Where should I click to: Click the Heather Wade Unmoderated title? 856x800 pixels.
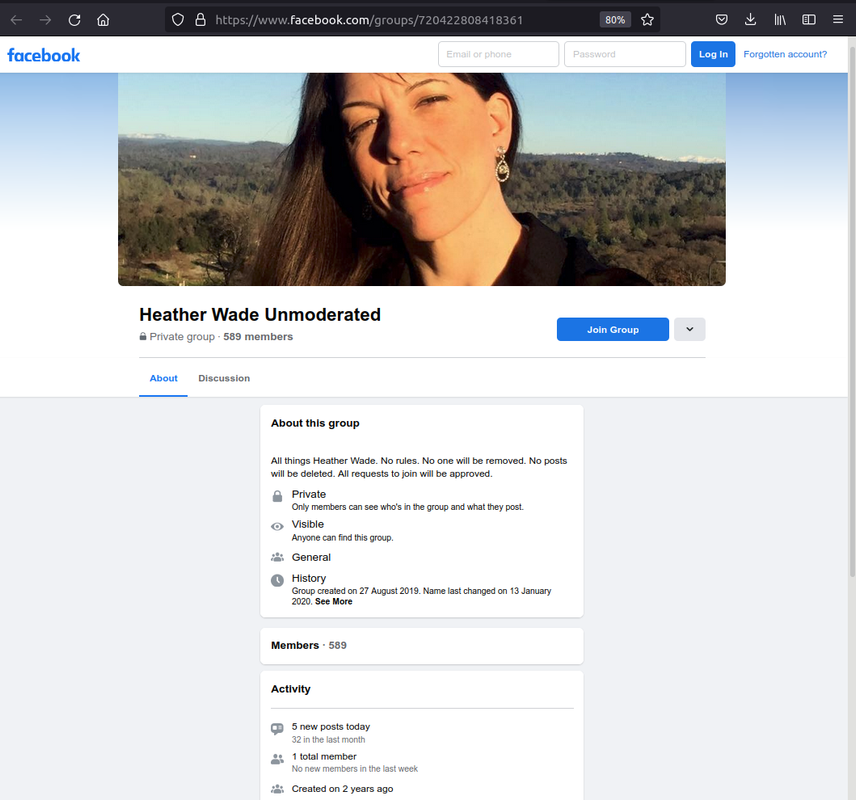260,315
